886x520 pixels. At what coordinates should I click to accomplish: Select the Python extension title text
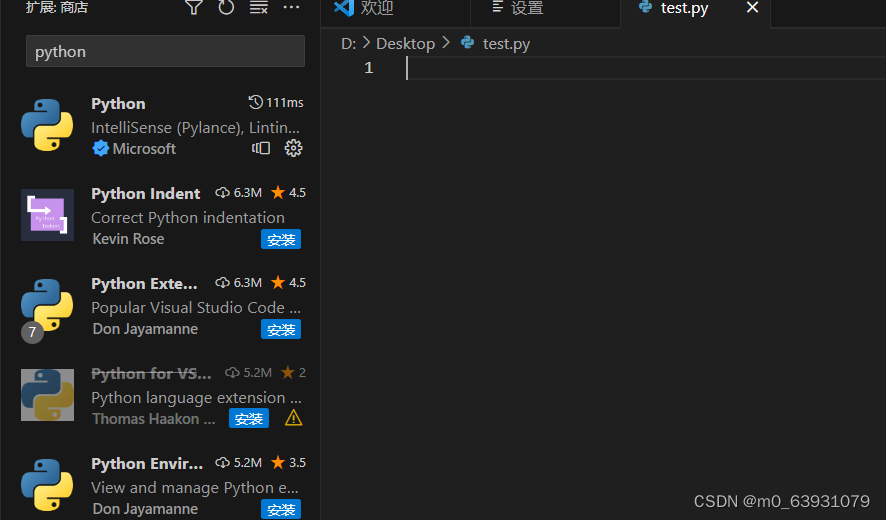pos(118,103)
